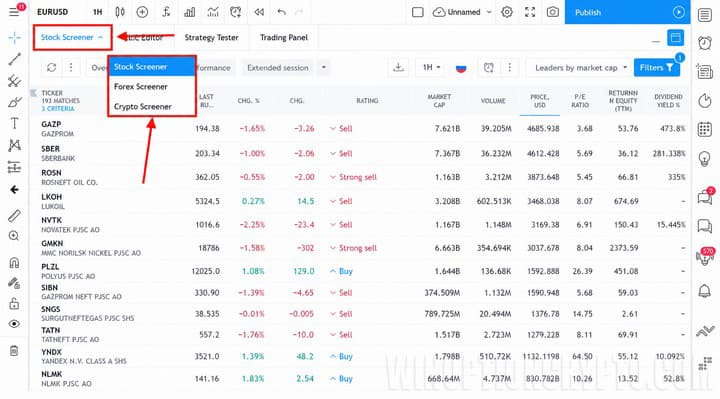Open the economic calendar sidebar icon
Viewport: 720px width, 399px height.
(x=705, y=129)
